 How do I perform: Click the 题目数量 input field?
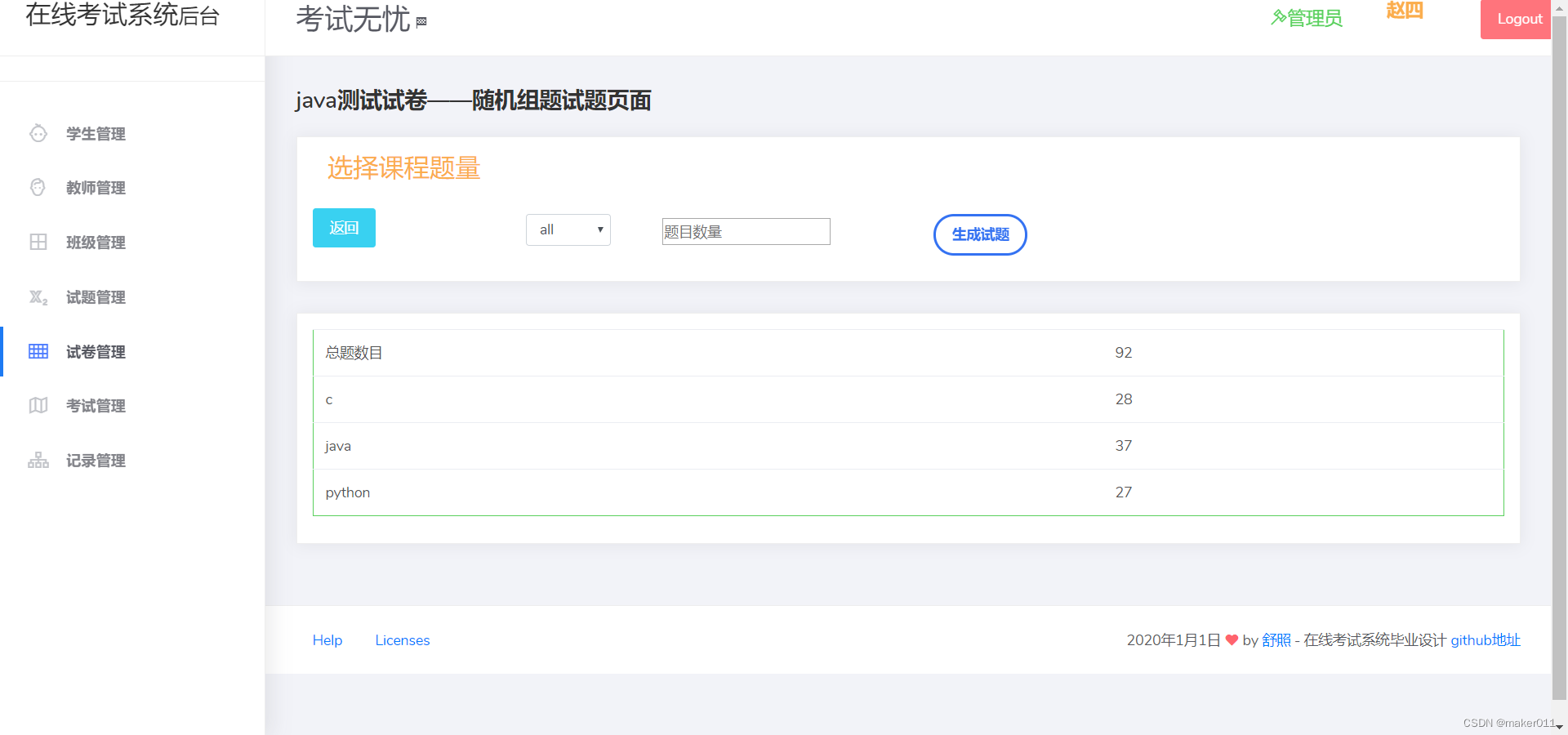[x=745, y=231]
